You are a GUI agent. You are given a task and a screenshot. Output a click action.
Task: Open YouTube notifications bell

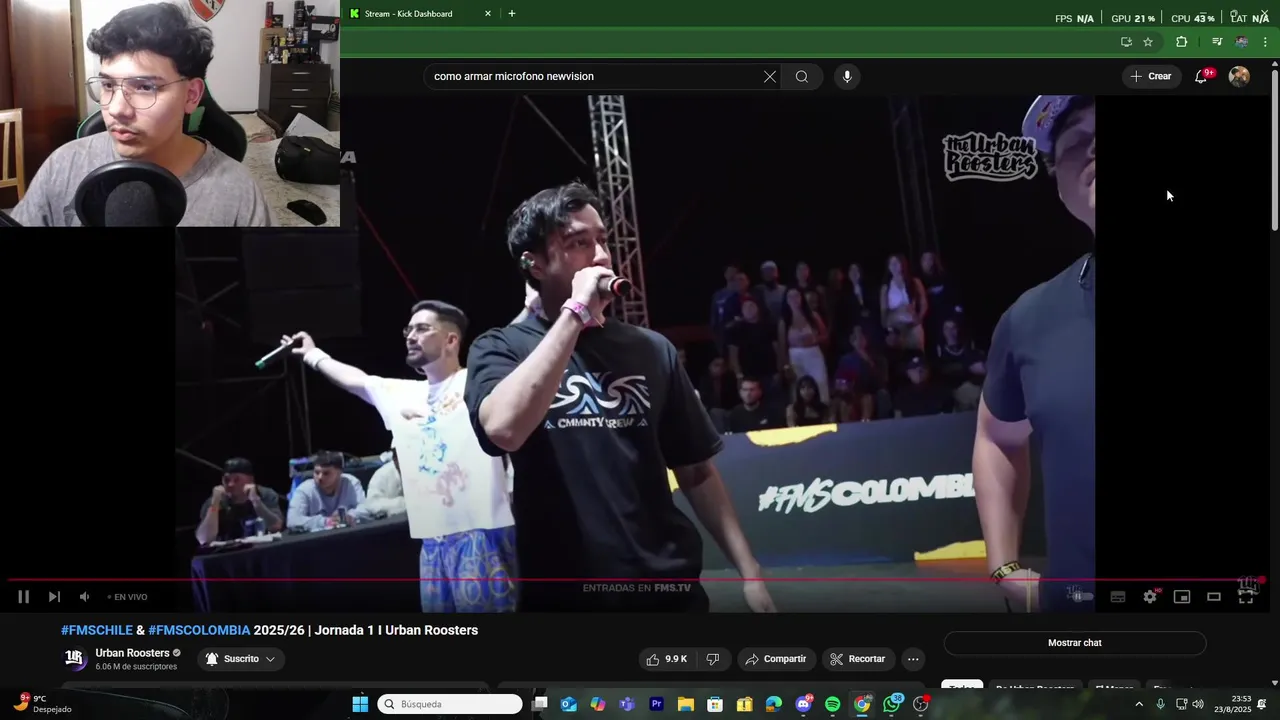1202,77
